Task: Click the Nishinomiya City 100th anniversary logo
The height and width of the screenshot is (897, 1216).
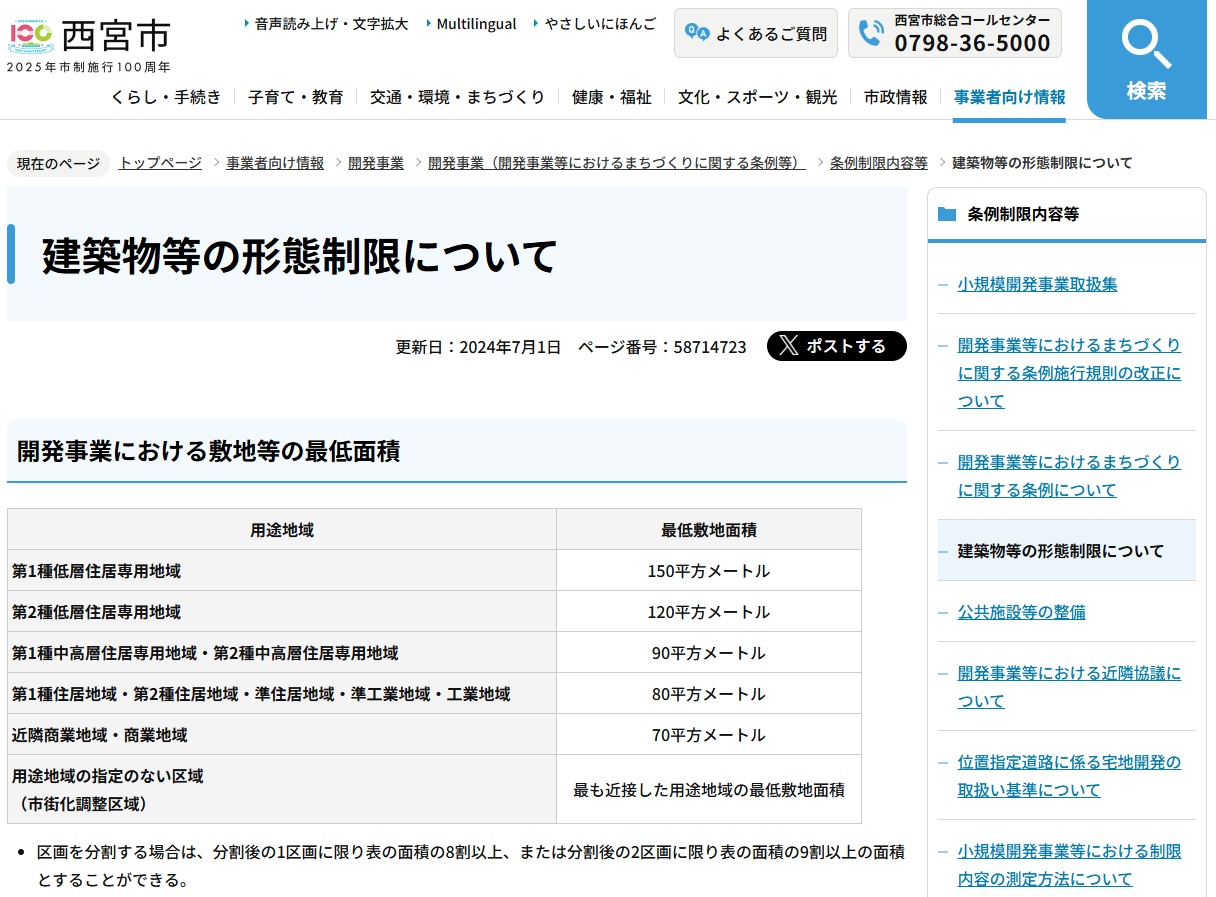Action: 30,36
